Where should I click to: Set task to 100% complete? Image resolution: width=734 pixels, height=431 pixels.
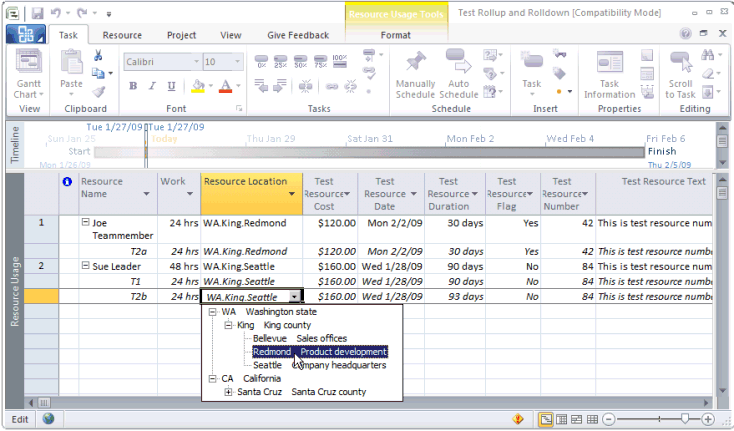[340, 61]
